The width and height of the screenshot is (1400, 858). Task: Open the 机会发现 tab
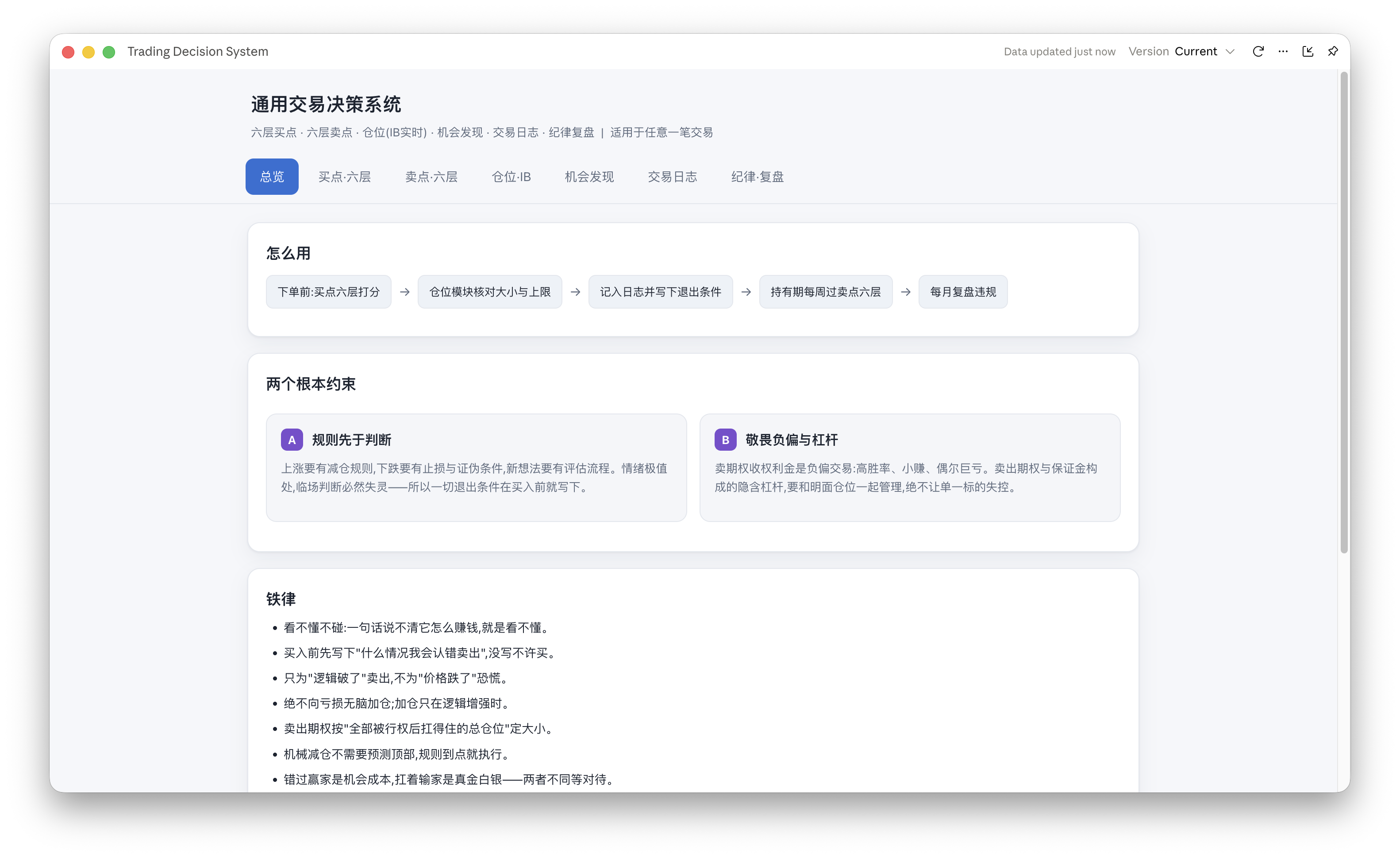click(589, 176)
